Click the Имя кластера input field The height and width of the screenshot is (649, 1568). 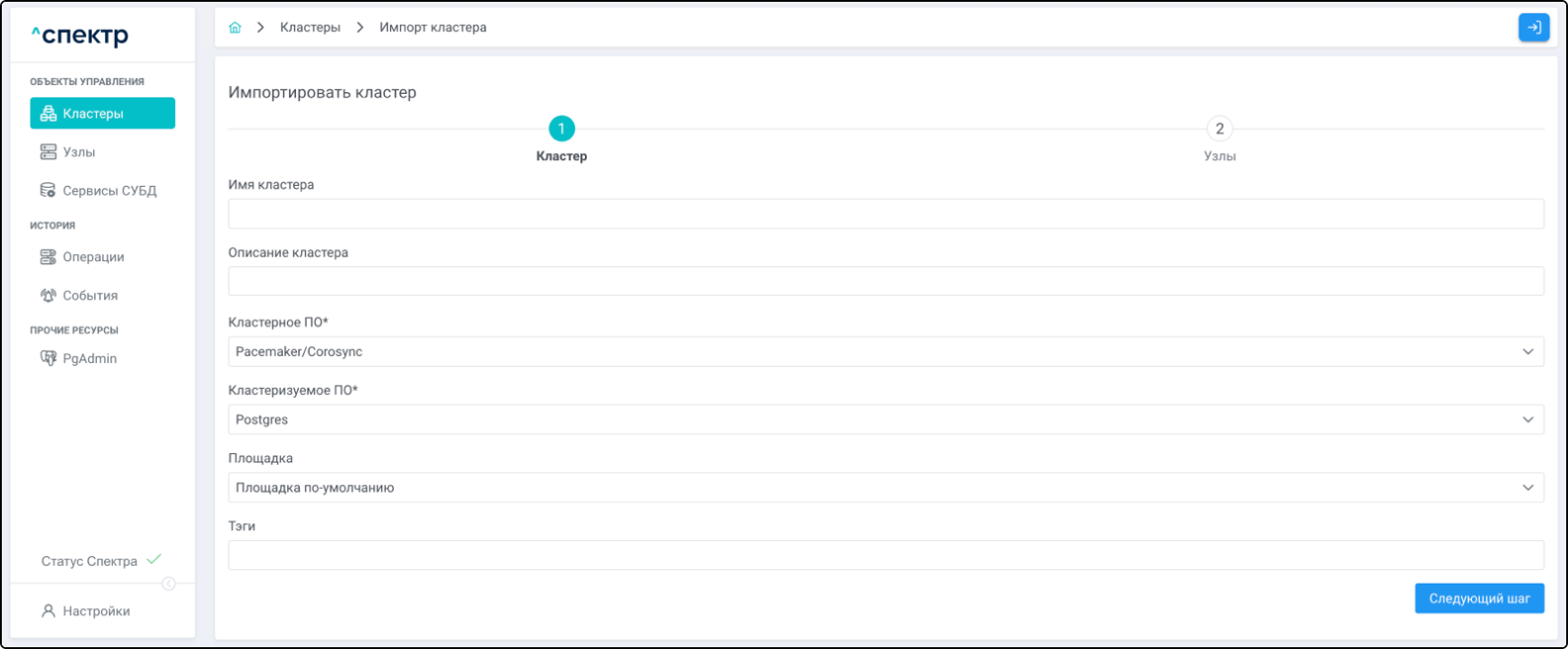[886, 214]
